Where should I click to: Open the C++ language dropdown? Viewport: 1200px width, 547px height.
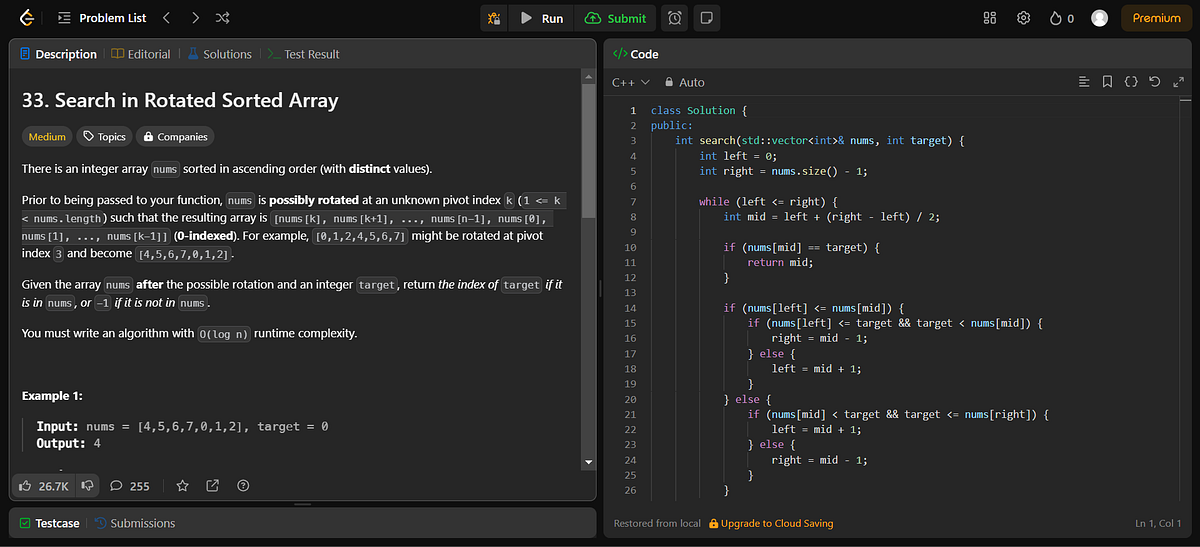pos(630,82)
